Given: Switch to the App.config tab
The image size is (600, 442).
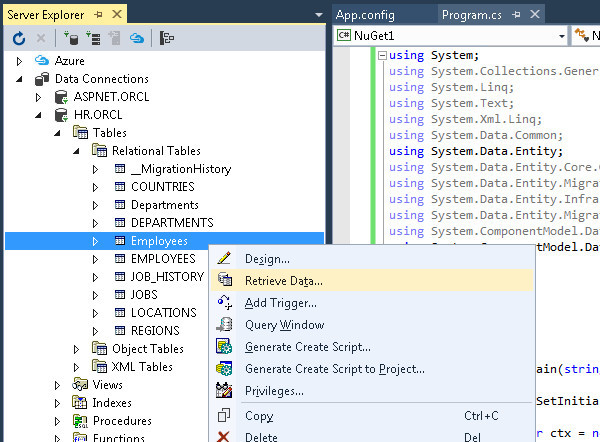Looking at the screenshot, I should (x=365, y=14).
